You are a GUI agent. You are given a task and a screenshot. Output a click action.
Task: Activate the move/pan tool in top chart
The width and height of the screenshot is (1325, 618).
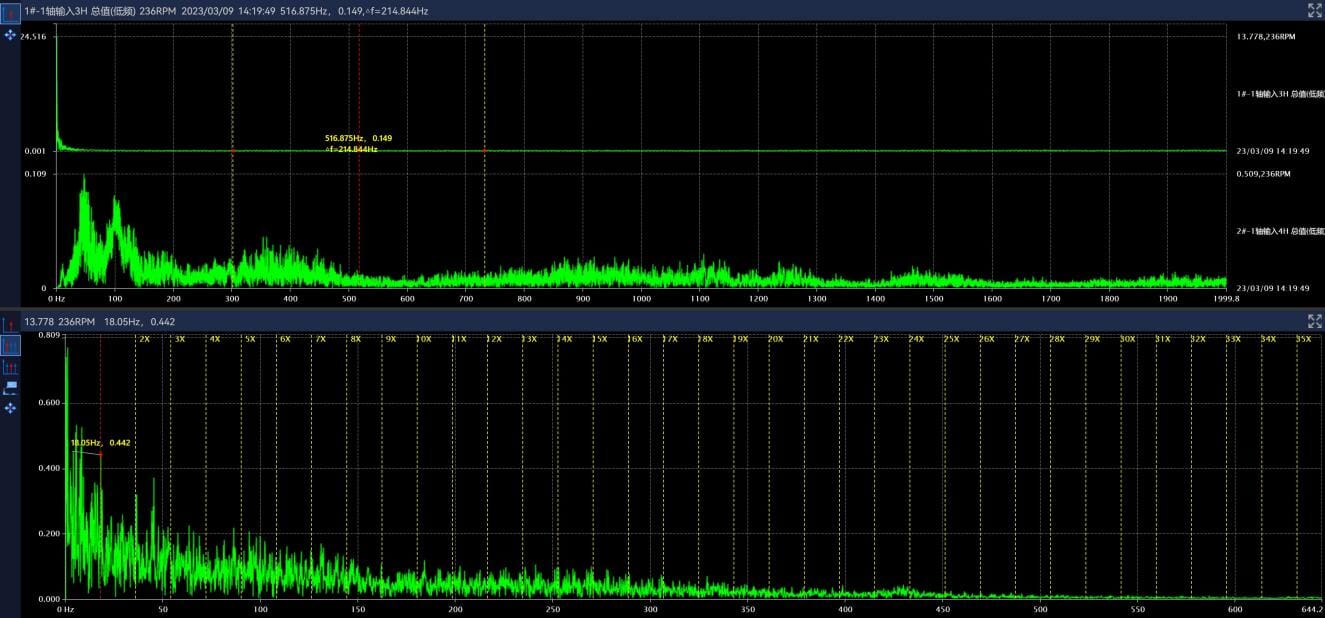[10, 35]
